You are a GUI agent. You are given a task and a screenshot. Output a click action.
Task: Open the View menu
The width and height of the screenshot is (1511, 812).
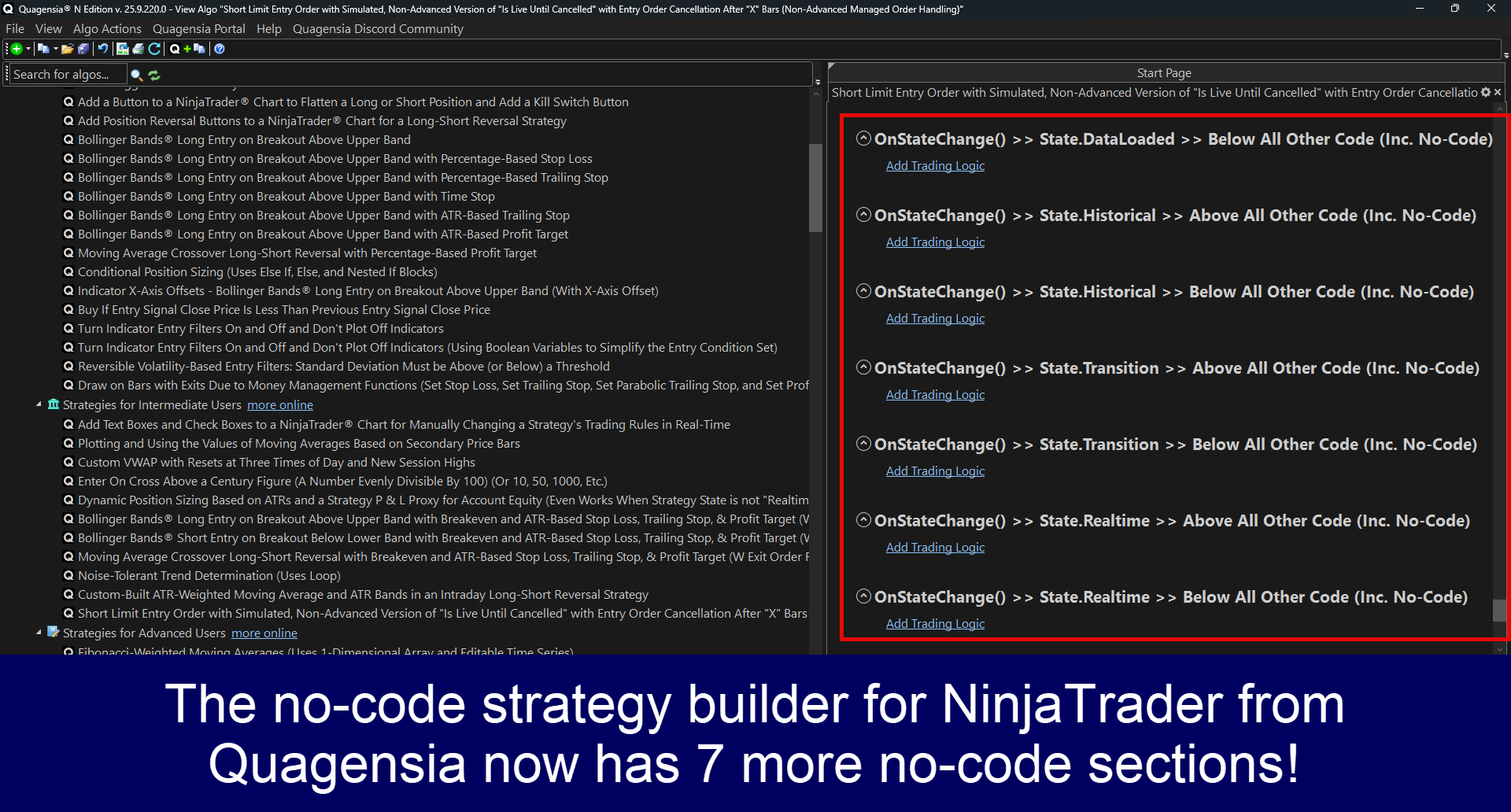point(48,28)
